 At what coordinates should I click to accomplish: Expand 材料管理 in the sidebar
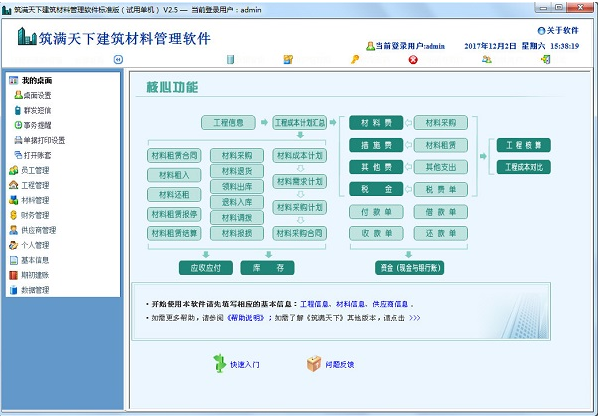(x=29, y=200)
